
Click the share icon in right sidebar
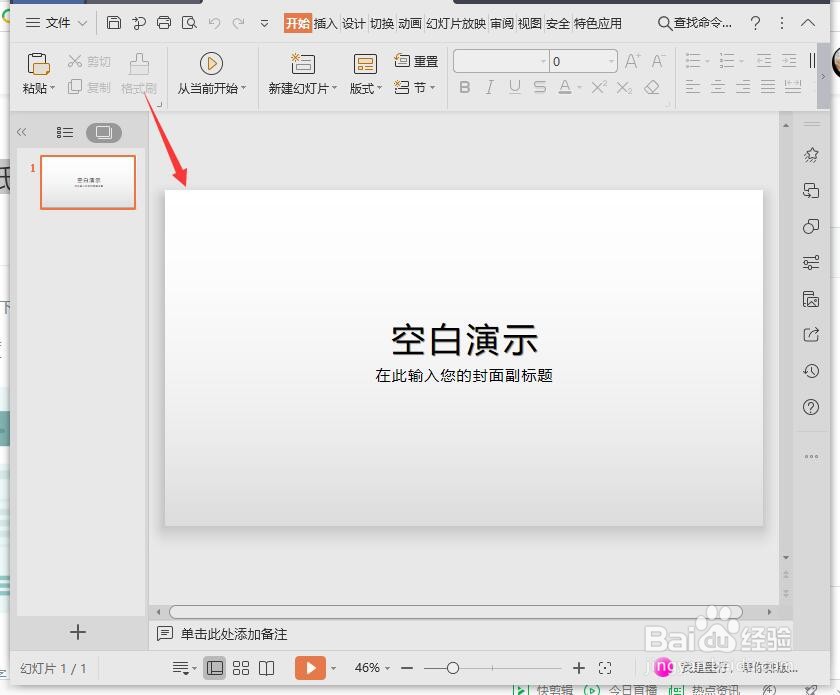pyautogui.click(x=811, y=335)
